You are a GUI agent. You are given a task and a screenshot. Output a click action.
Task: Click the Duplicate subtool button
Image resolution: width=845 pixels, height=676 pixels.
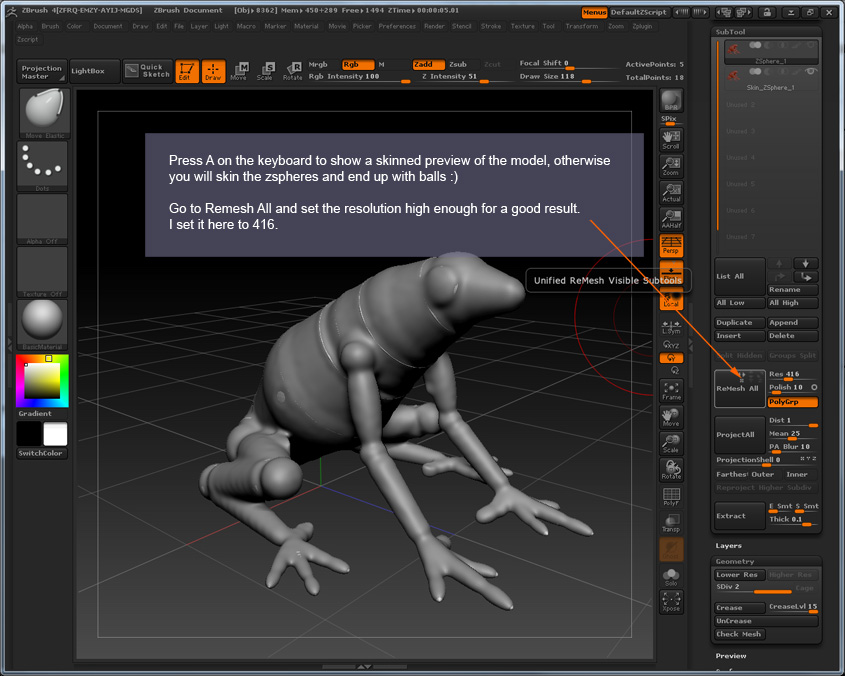tap(740, 322)
